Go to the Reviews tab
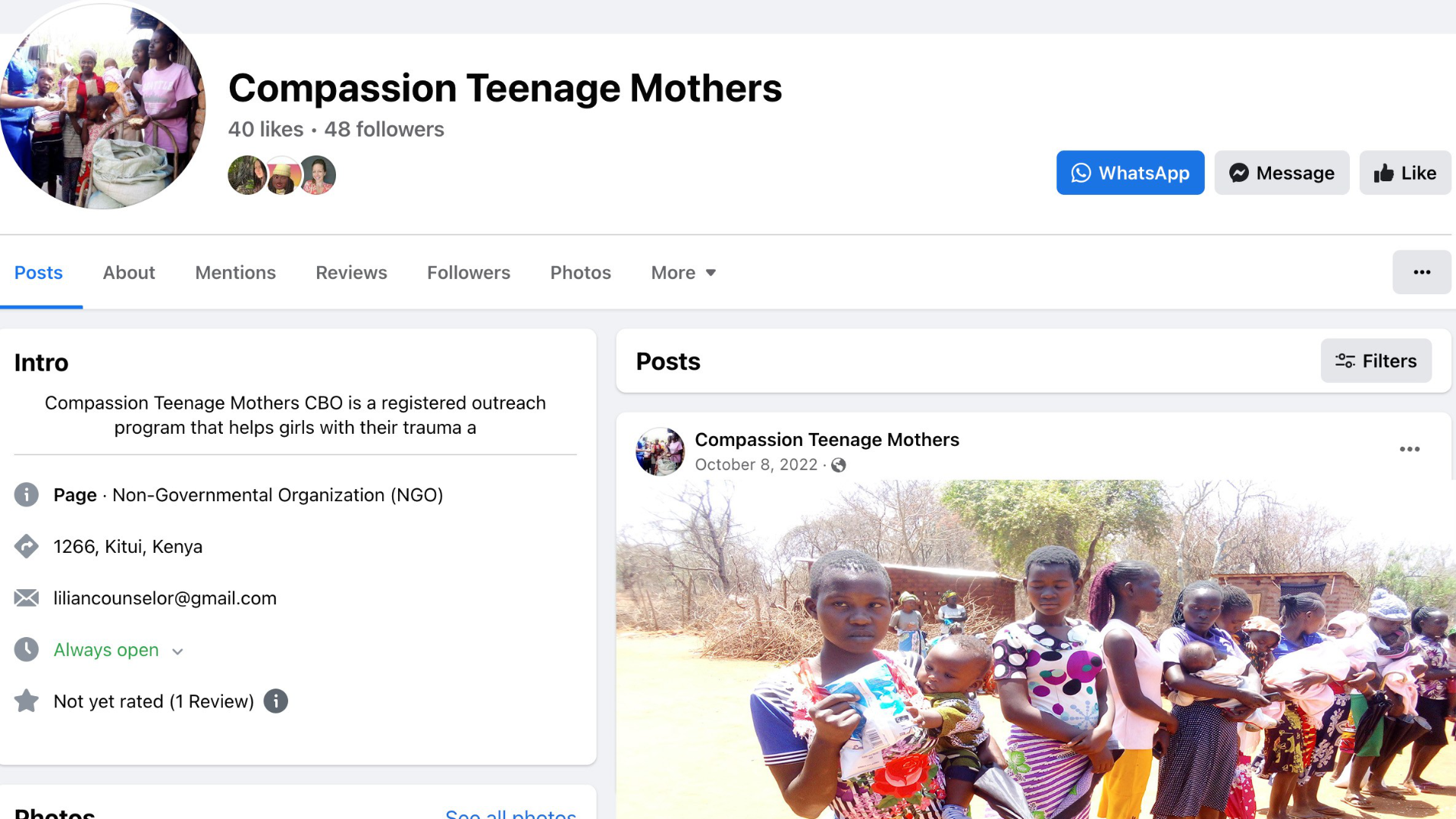 click(351, 273)
